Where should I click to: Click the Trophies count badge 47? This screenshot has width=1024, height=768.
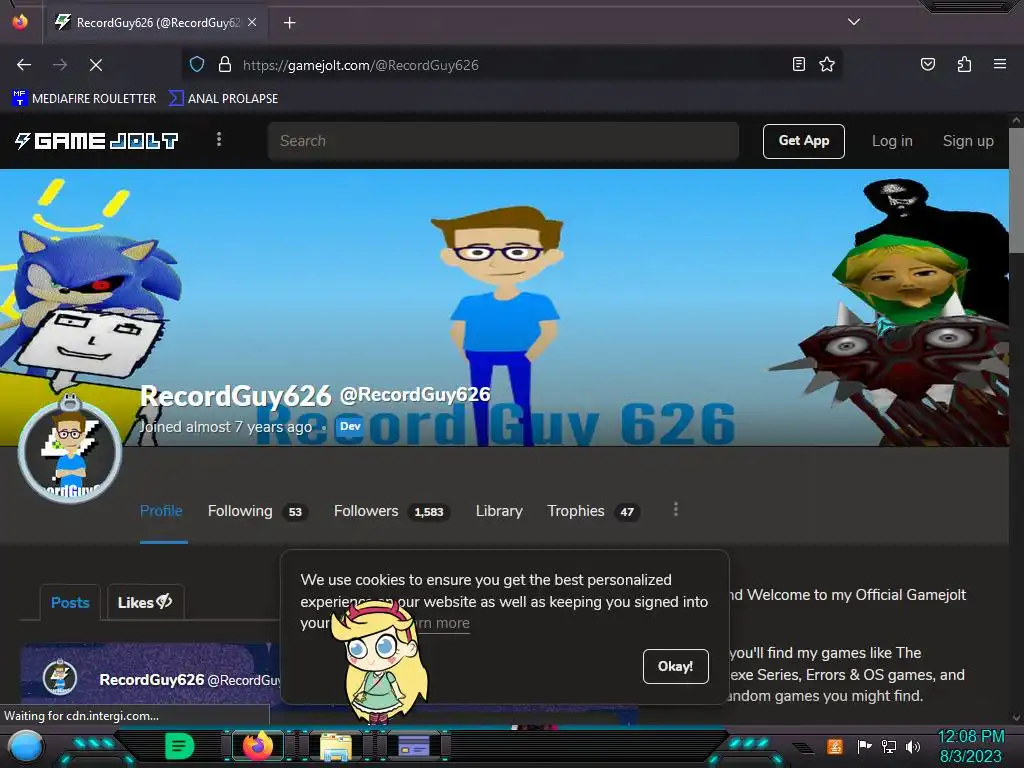tap(627, 512)
